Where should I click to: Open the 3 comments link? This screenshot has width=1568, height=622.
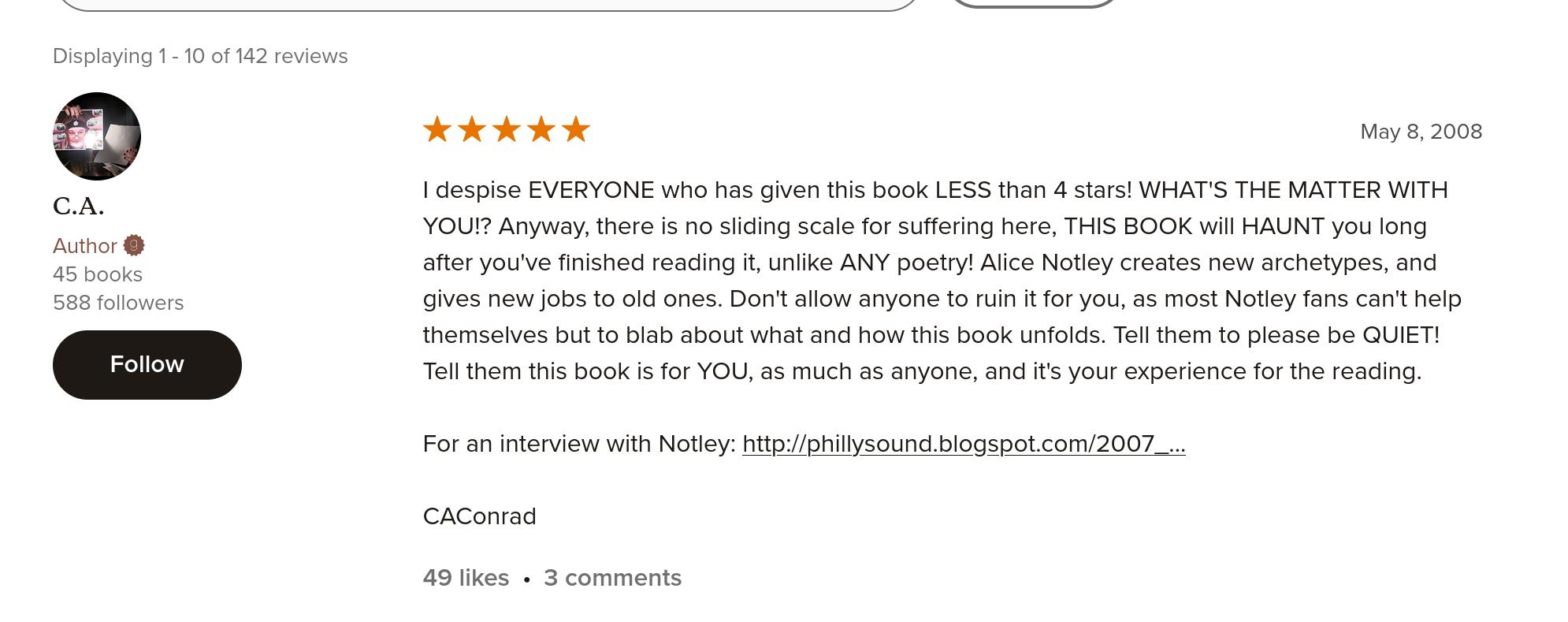[612, 578]
